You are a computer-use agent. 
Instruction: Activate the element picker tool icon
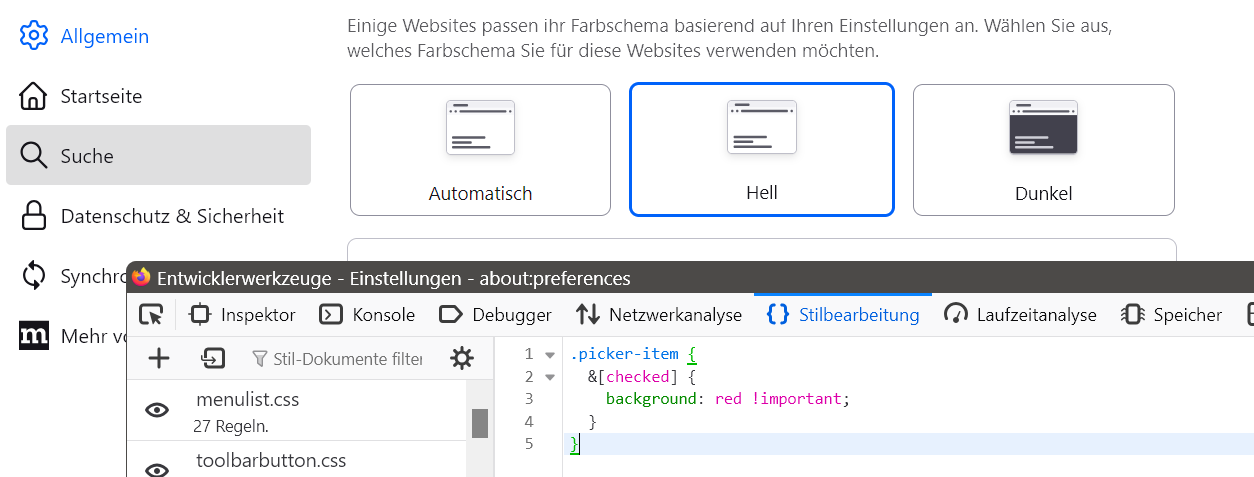click(151, 315)
